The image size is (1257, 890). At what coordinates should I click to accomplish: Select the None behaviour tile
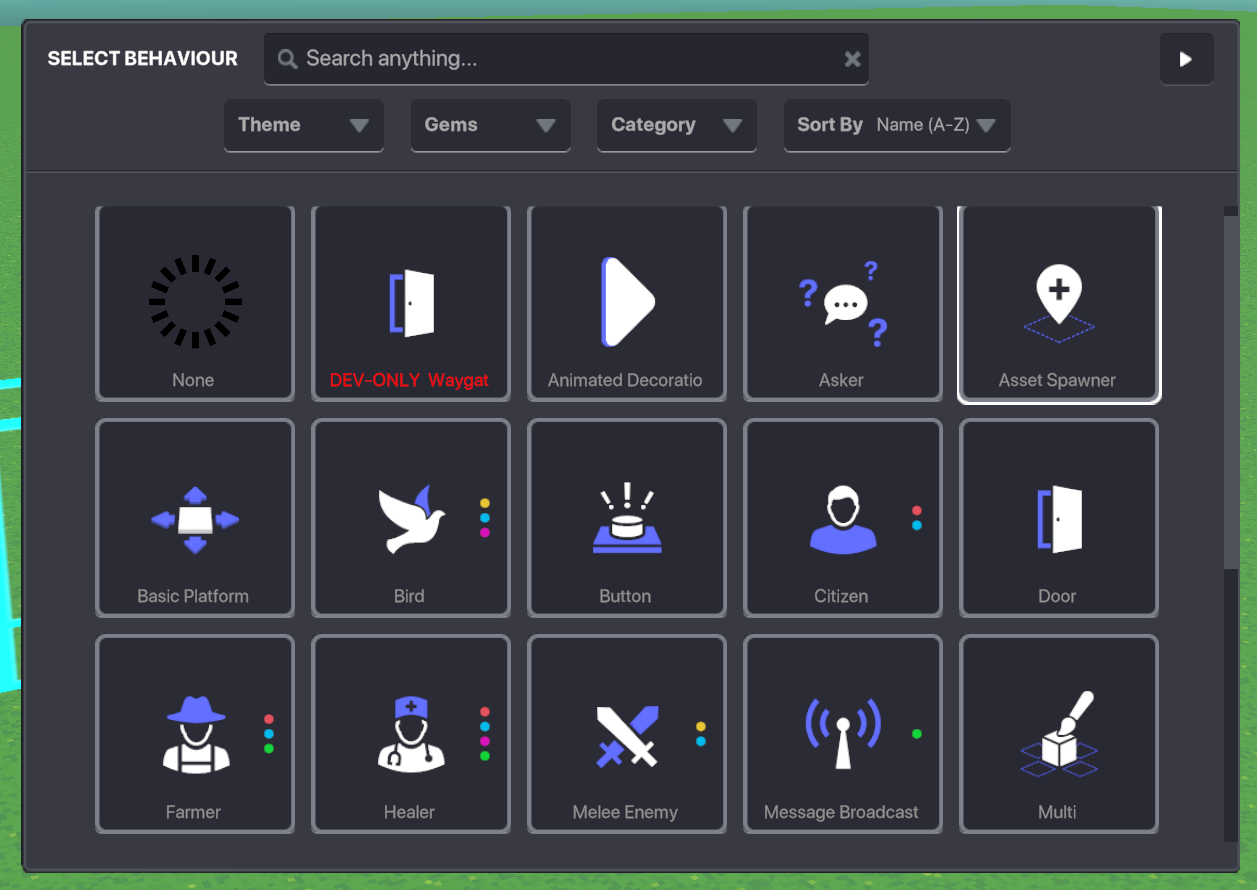click(x=195, y=303)
